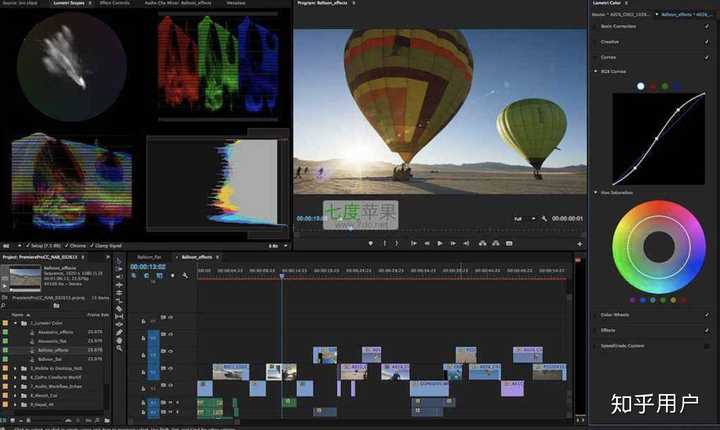The height and width of the screenshot is (430, 720).
Task: Choose the Selection arrow tool
Action: [119, 262]
